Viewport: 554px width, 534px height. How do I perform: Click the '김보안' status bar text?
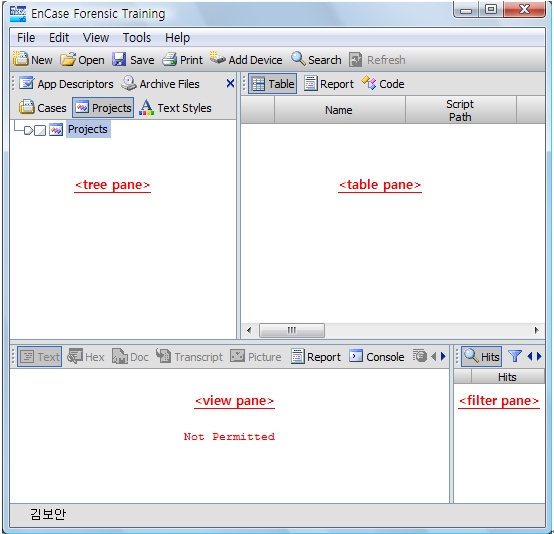tap(48, 514)
